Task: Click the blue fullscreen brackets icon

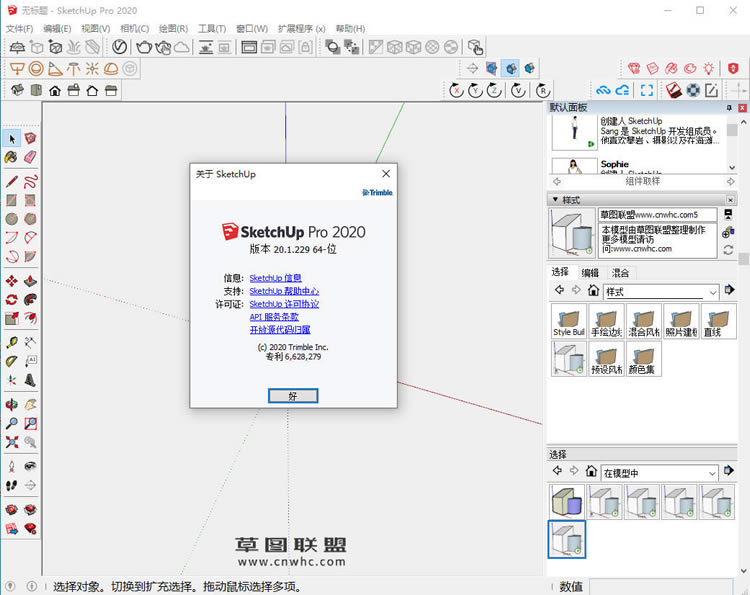Action: (647, 90)
